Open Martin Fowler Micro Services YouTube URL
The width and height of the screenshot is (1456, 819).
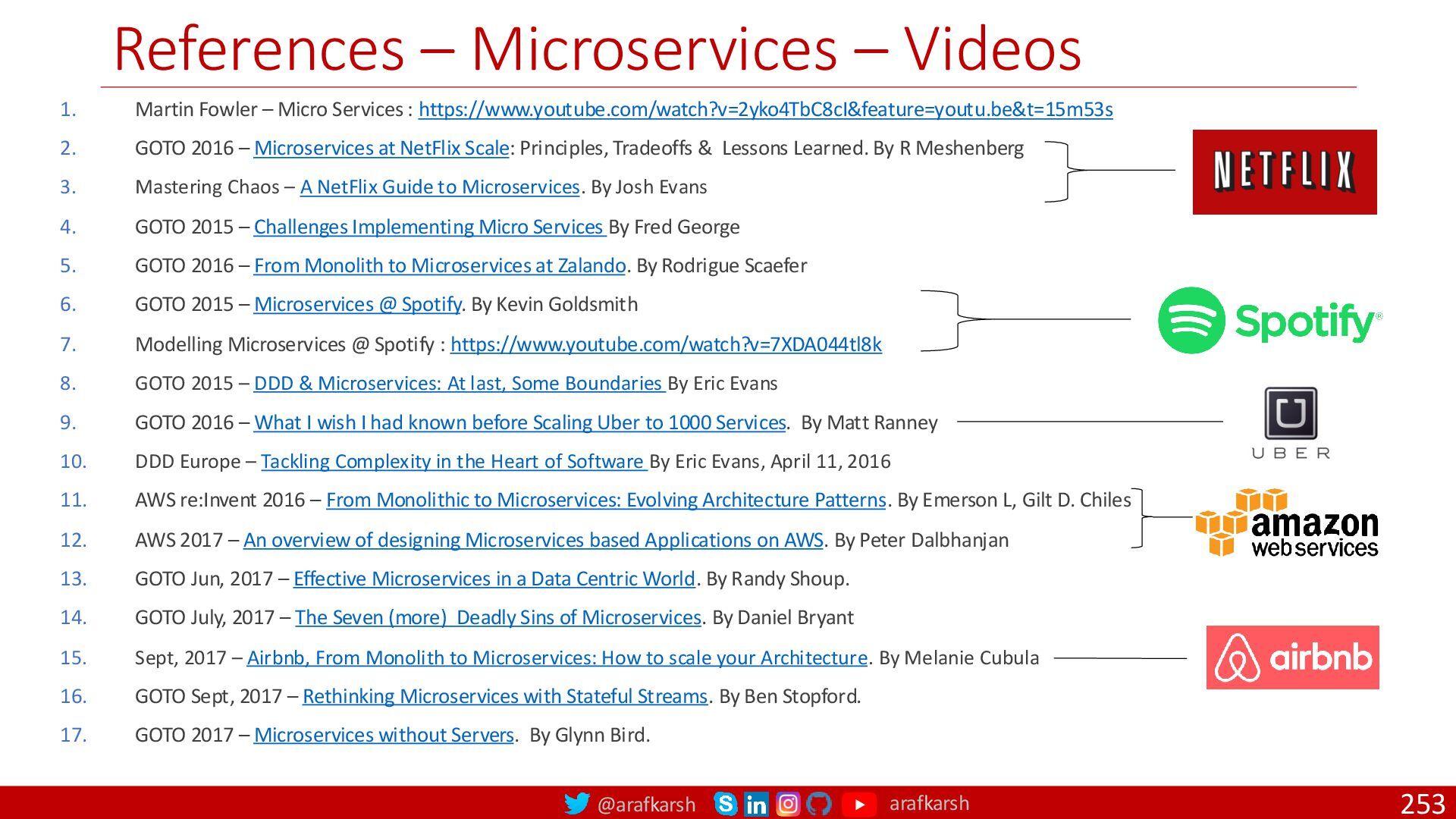(x=766, y=110)
